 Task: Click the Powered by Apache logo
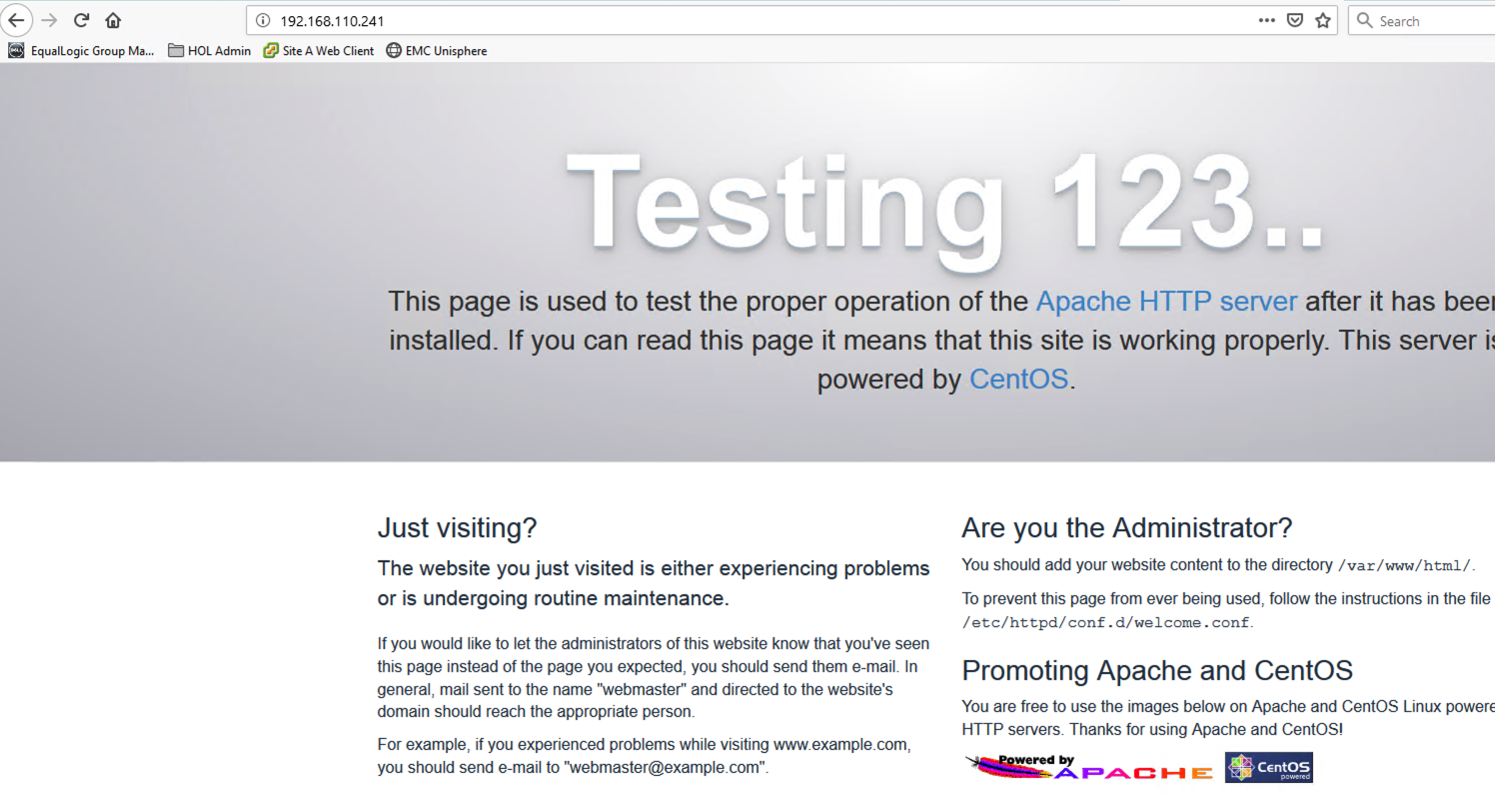pyautogui.click(x=1088, y=767)
